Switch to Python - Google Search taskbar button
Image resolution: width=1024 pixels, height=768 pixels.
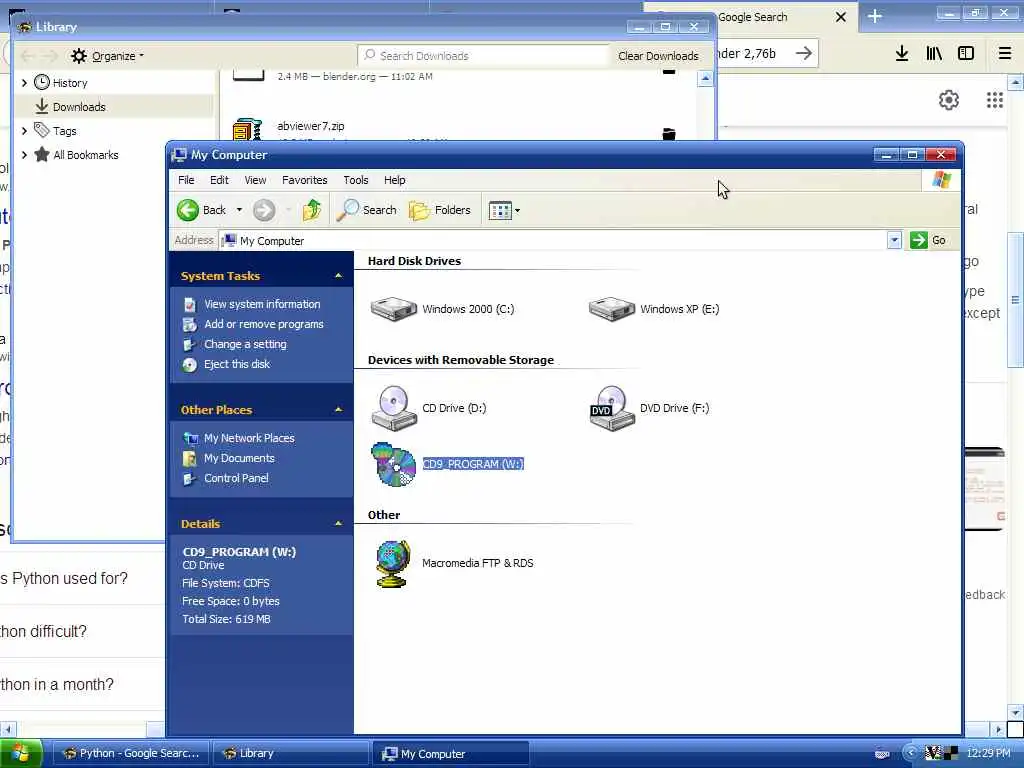129,754
